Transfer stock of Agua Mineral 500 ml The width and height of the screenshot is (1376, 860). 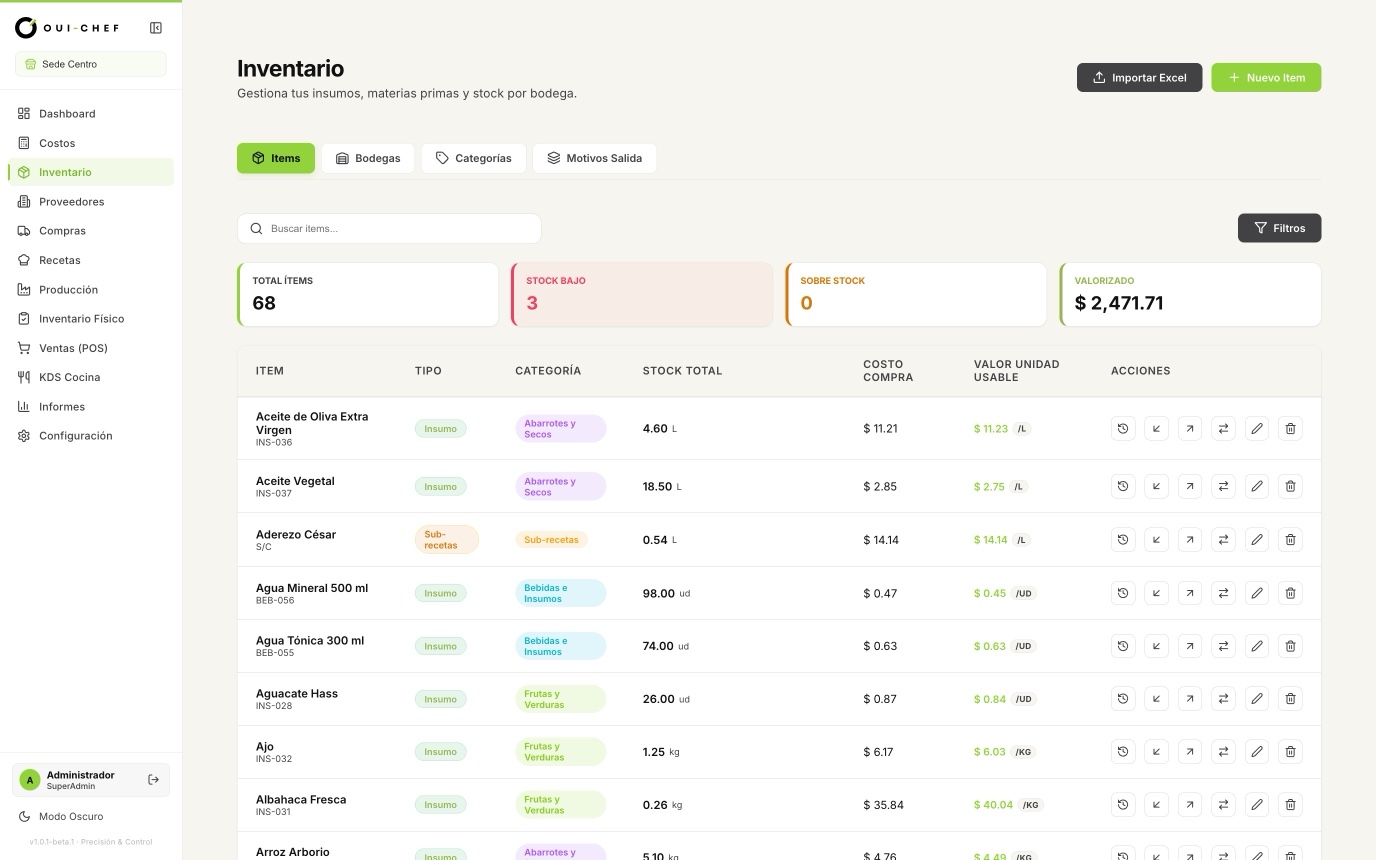coord(1223,593)
